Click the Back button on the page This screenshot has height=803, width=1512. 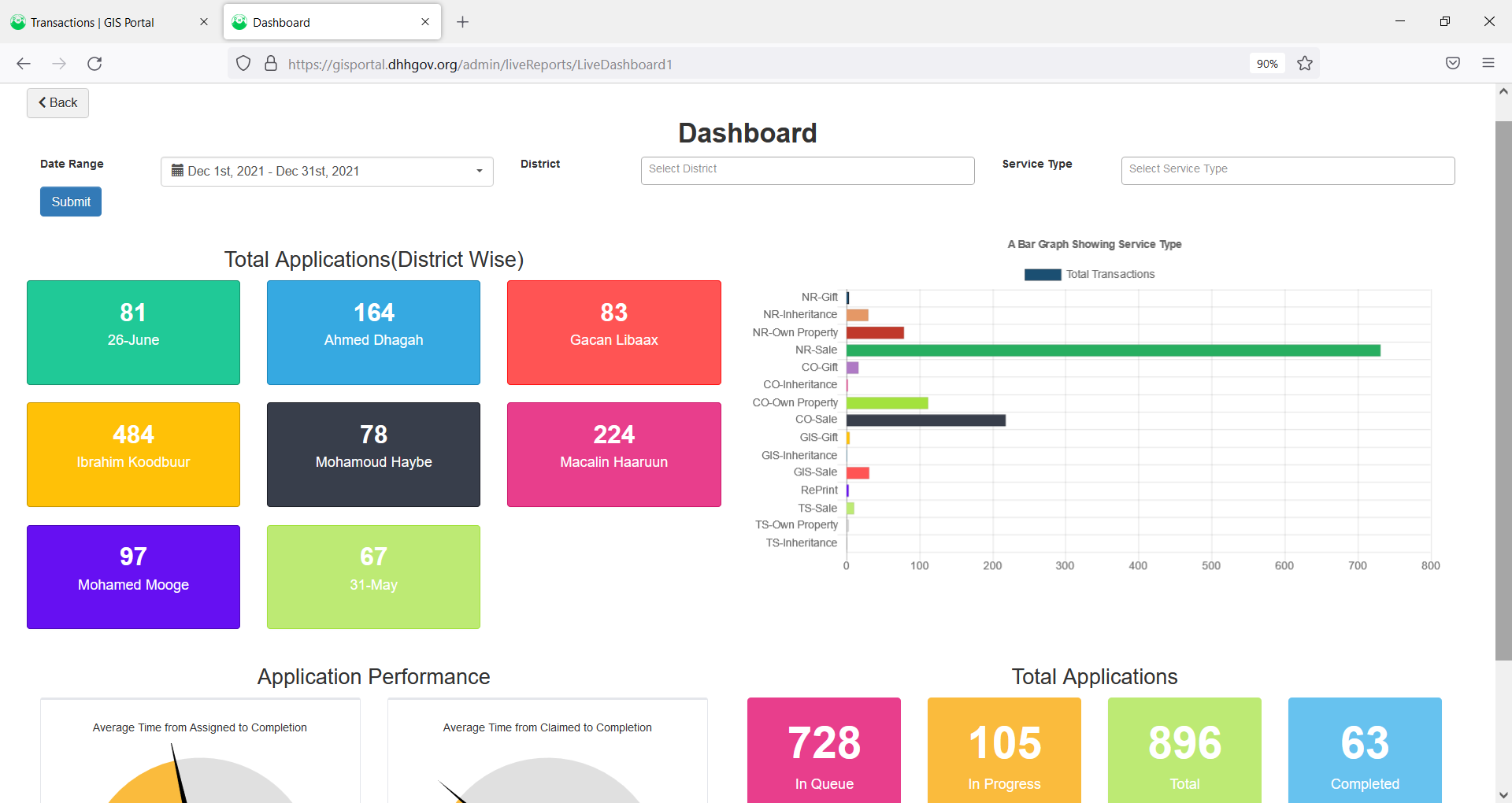57,103
